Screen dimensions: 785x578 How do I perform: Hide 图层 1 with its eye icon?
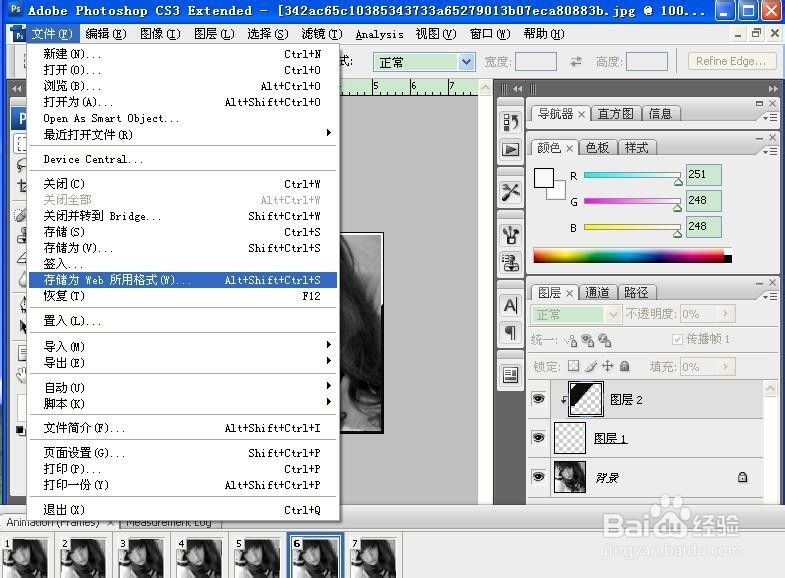point(538,438)
